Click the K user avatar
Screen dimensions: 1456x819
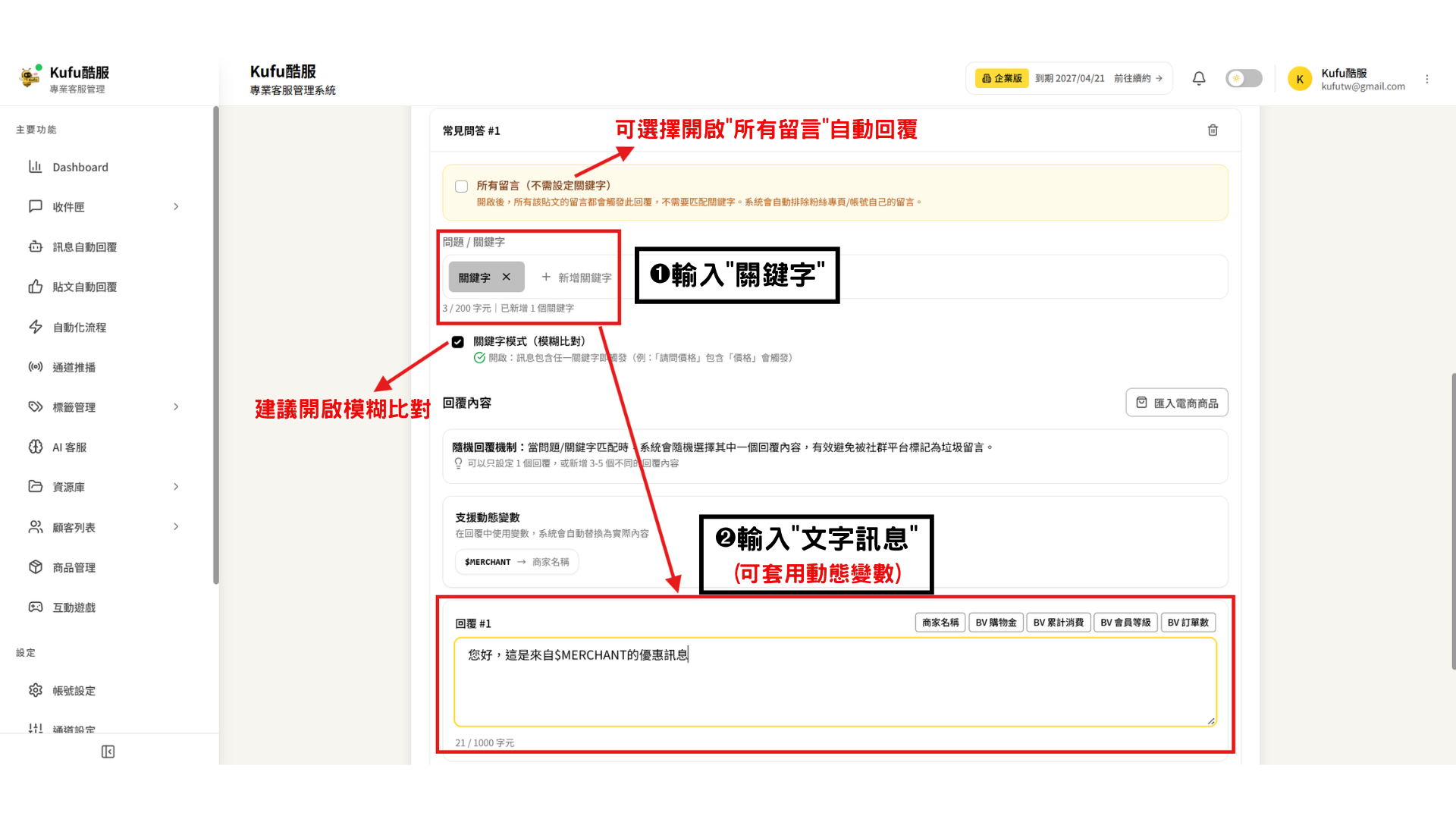(1300, 79)
